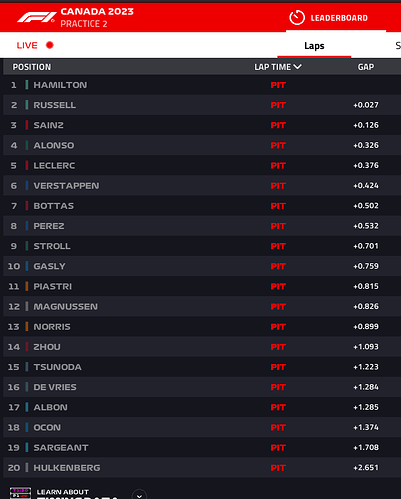Click Verstappen's driver name
The width and height of the screenshot is (401, 499).
66,186
